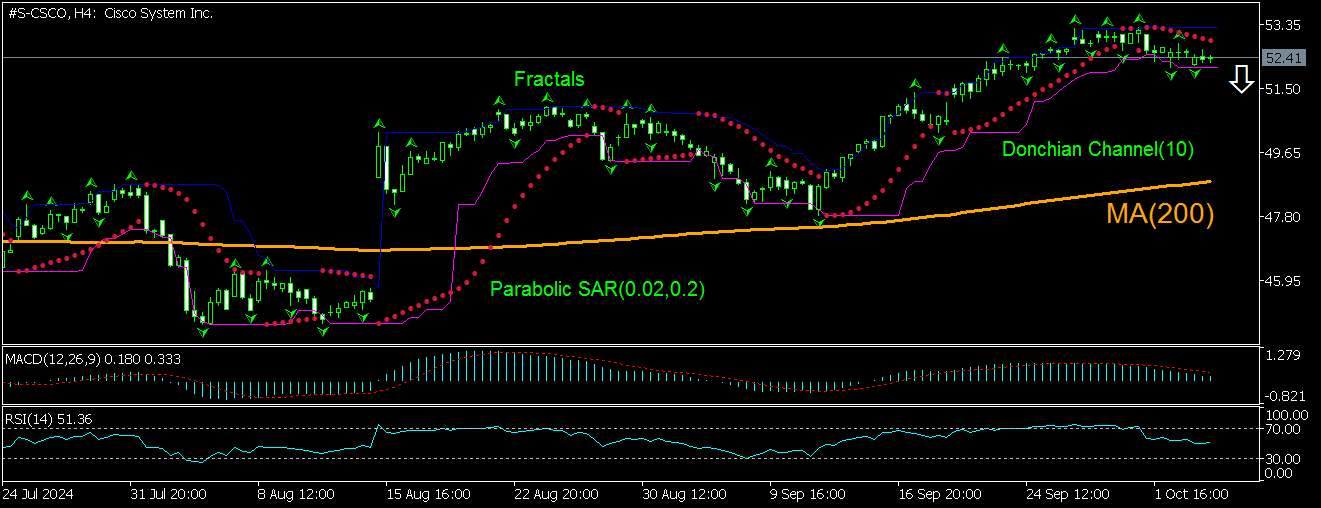Click the current price tag 52.41
Screen dimensions: 1321x508
coord(1283,58)
